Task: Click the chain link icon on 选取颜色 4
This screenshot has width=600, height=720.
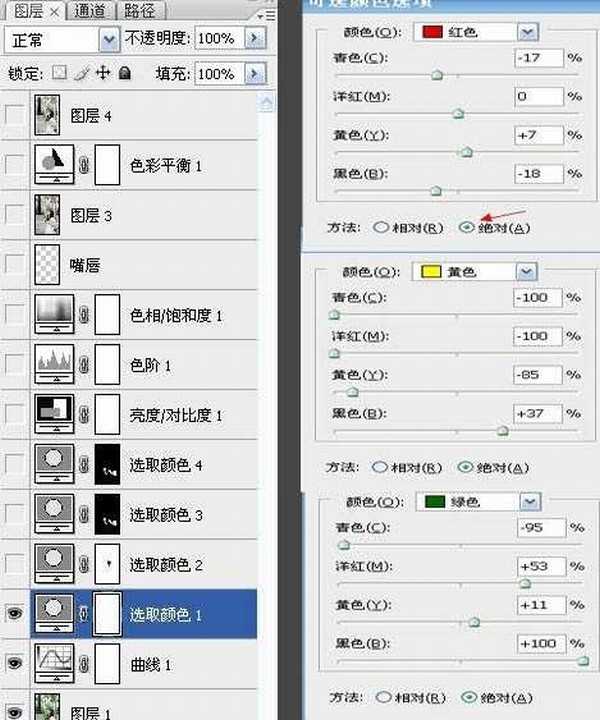Action: [x=84, y=464]
